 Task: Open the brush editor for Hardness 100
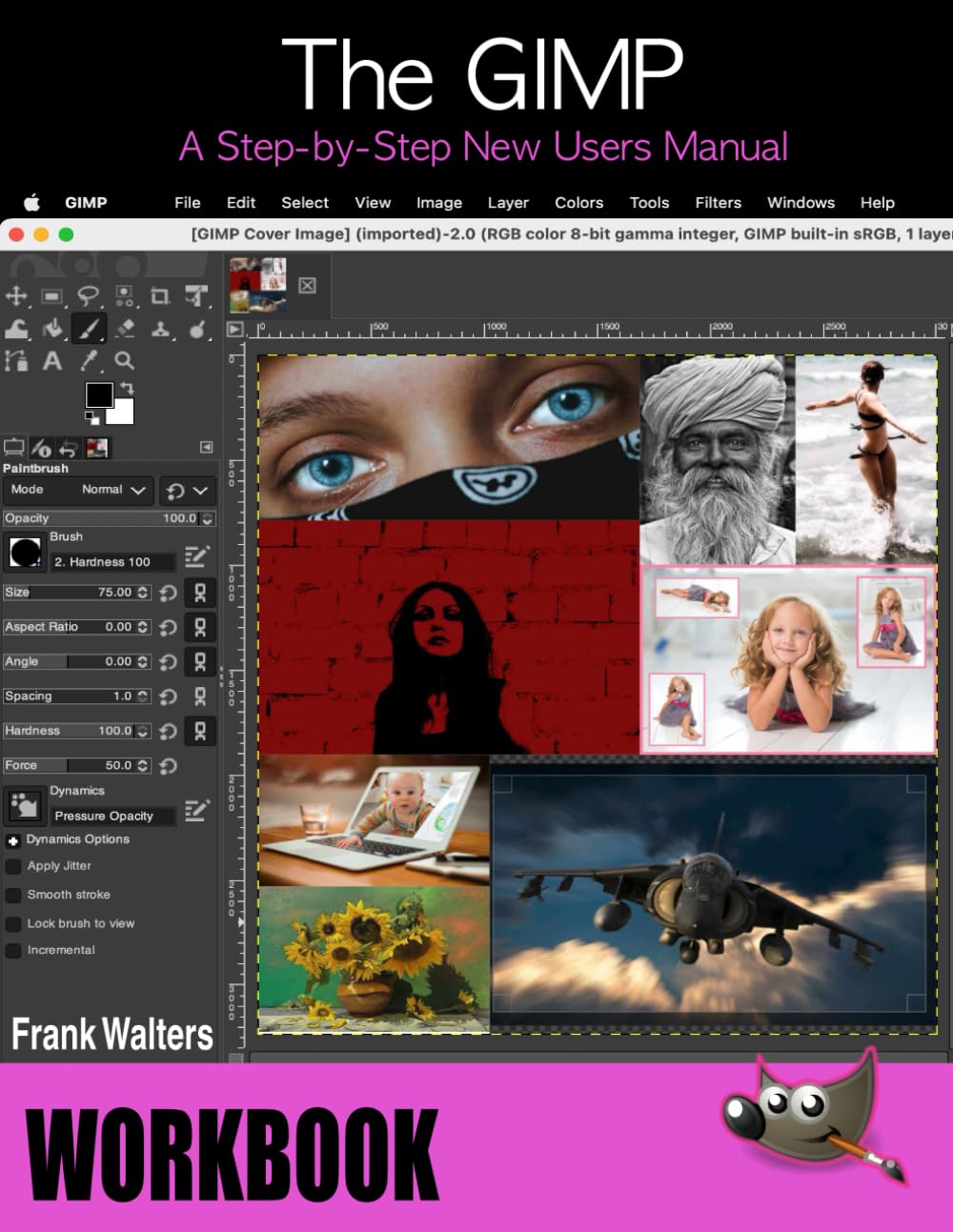197,555
